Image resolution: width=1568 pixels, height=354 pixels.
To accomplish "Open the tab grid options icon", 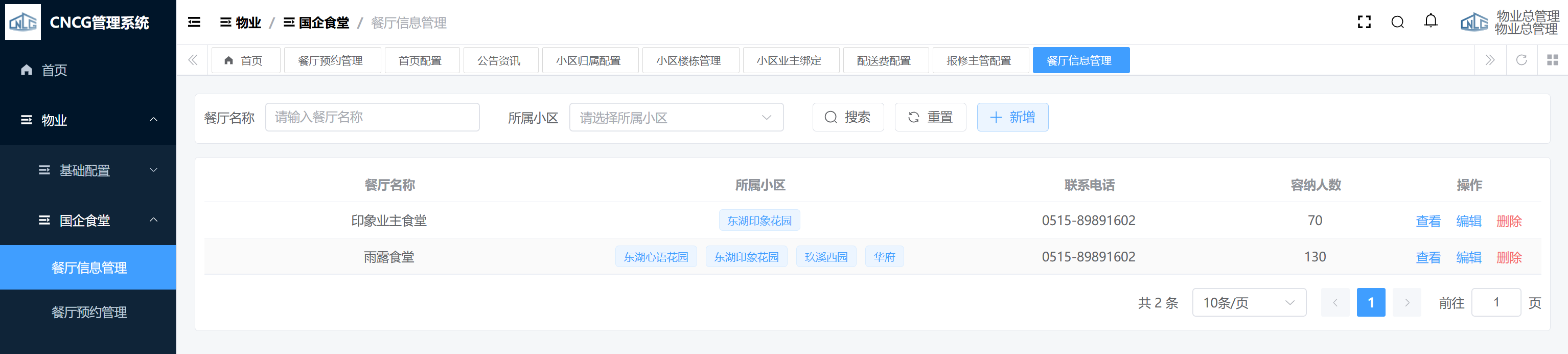I will pyautogui.click(x=1552, y=60).
